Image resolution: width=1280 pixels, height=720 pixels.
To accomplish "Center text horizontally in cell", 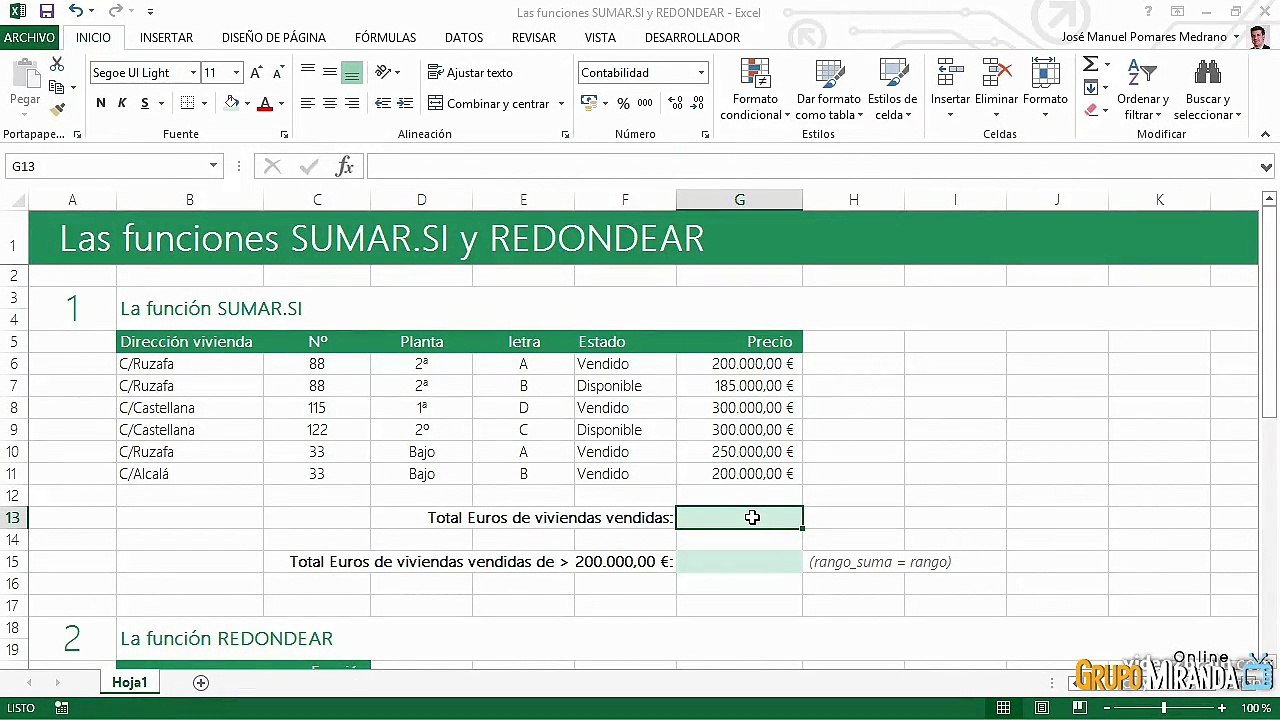I will click(x=329, y=103).
